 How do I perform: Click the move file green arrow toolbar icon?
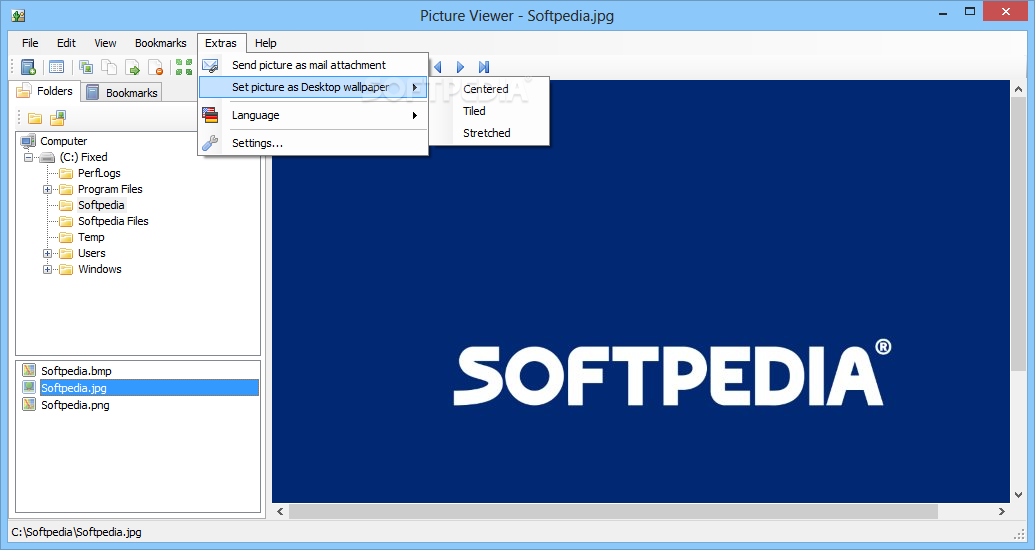point(133,67)
